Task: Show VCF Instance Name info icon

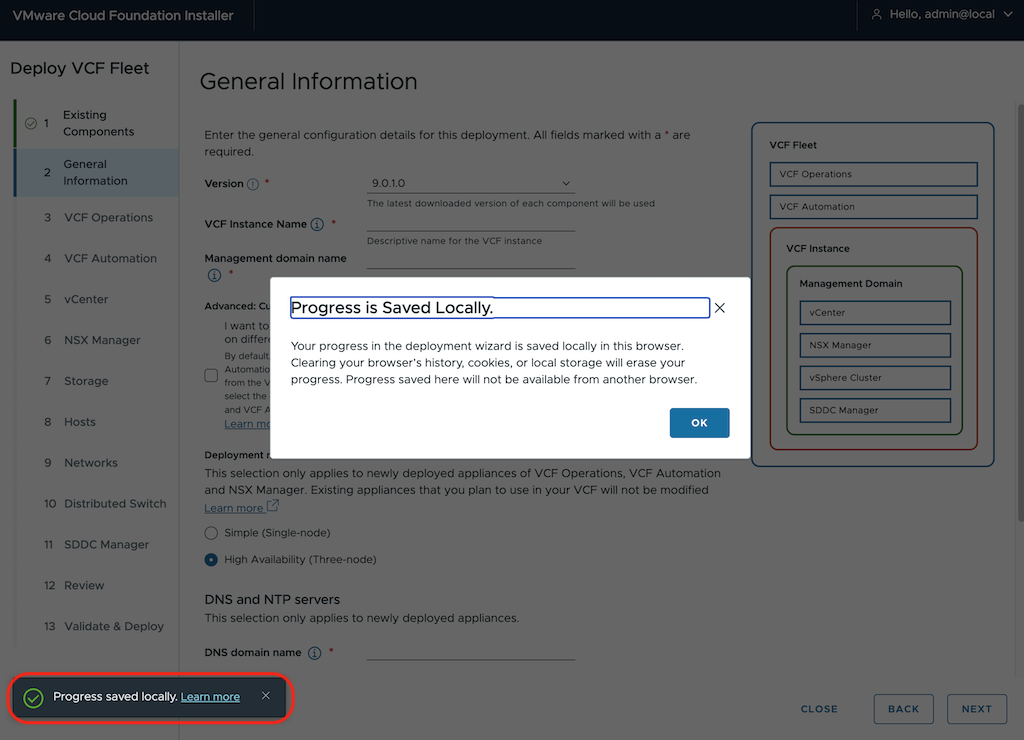Action: pyautogui.click(x=317, y=225)
